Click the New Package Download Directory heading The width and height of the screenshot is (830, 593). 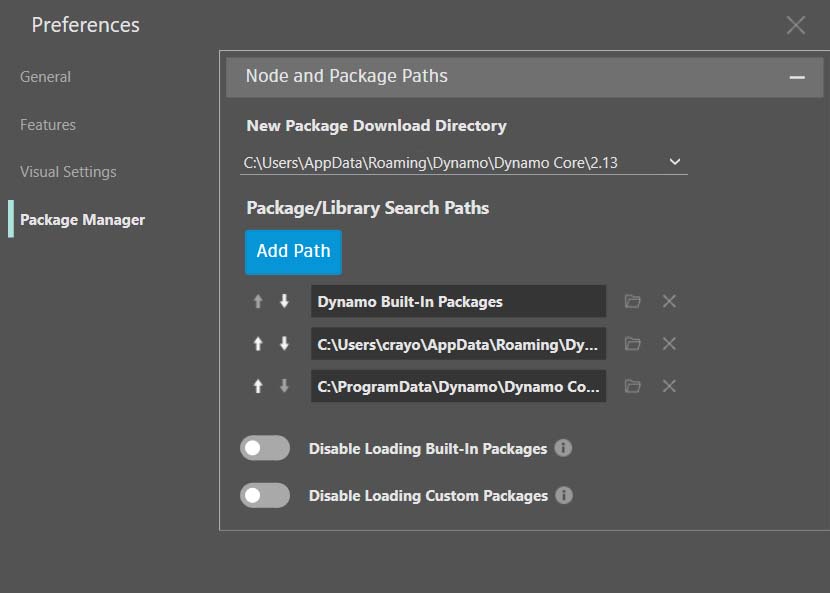click(376, 126)
